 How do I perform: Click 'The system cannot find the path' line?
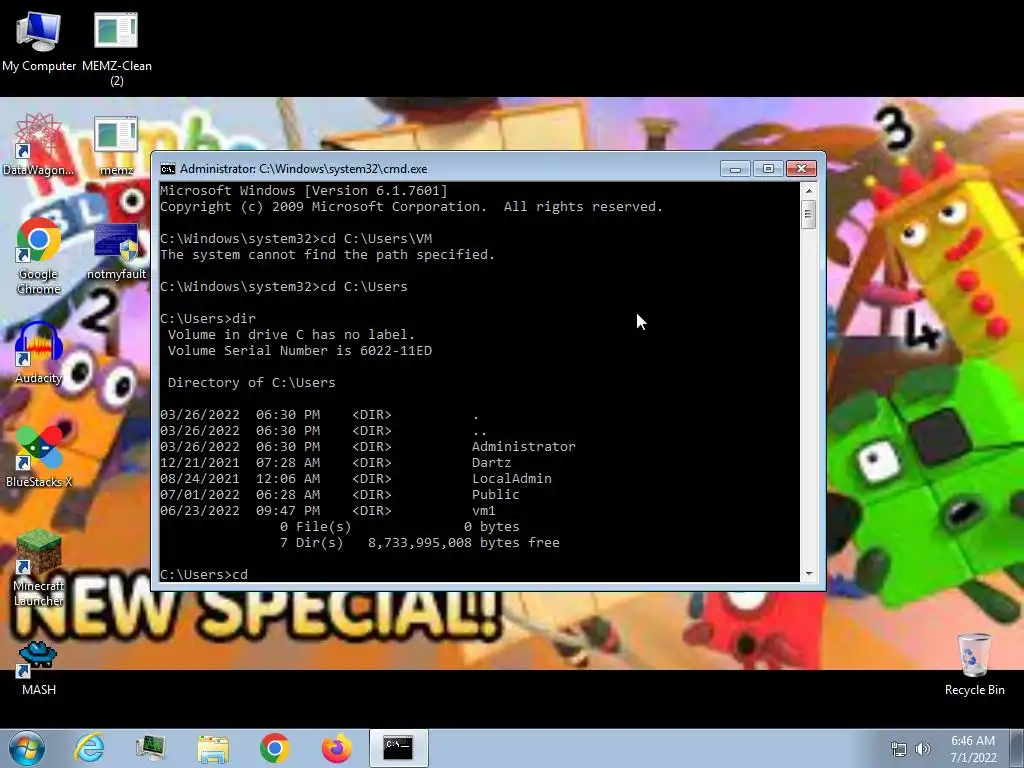[328, 255]
